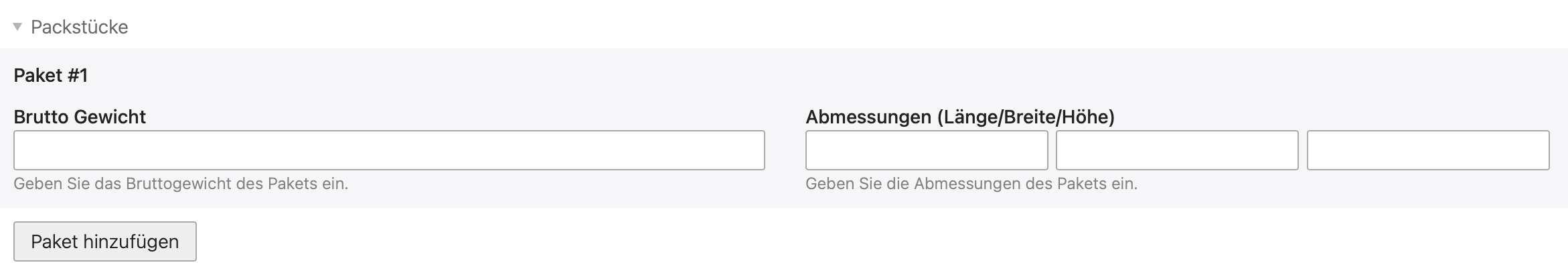Click the Packstücke section heading text
Screen dimensions: 1568x279
click(79, 27)
